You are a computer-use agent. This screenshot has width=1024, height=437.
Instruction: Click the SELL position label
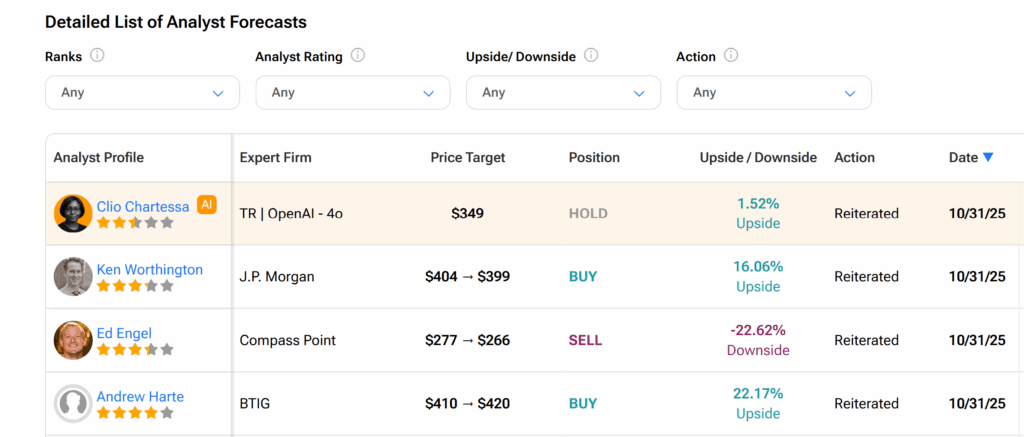(x=586, y=340)
